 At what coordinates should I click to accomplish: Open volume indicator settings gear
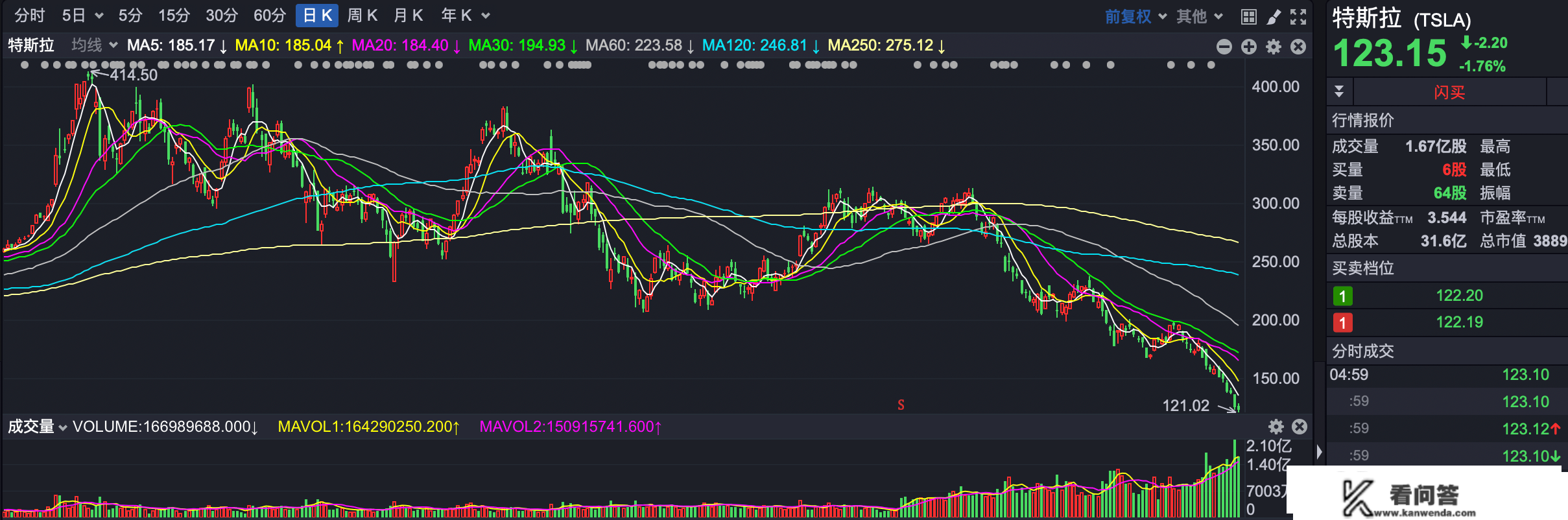1276,427
